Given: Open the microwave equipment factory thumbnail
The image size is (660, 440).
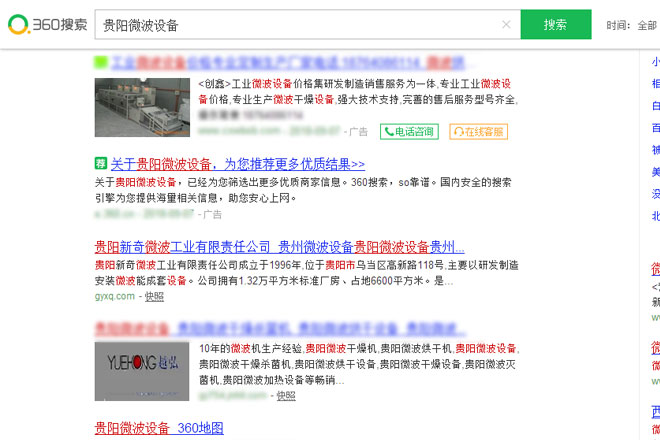Looking at the screenshot, I should pos(142,107).
